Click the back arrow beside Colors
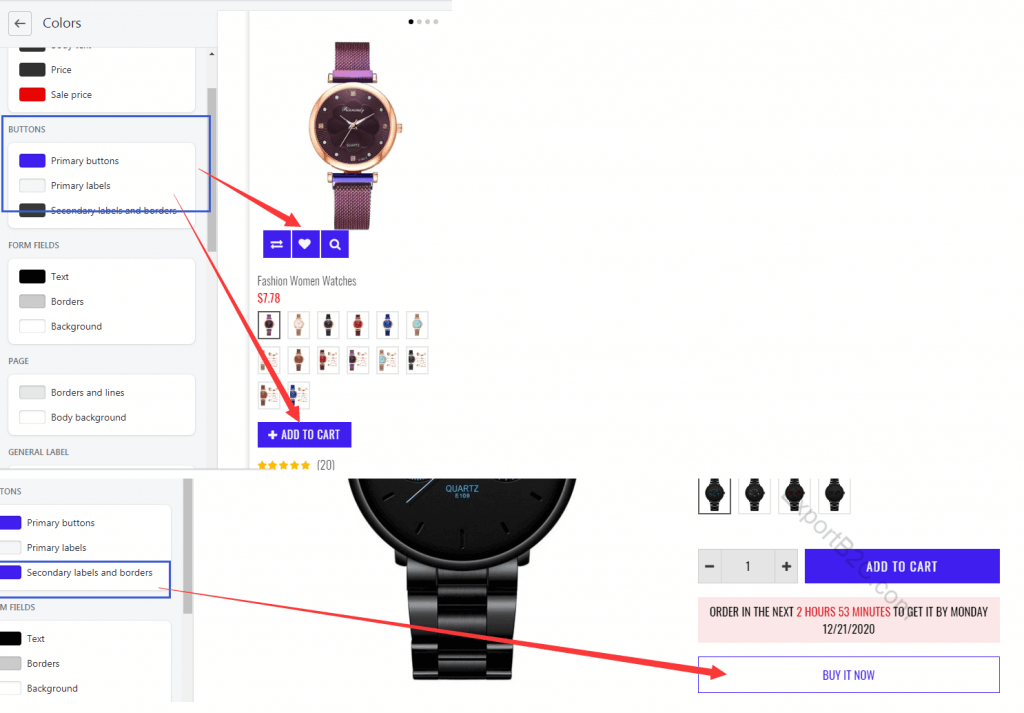Viewport: 1024px width, 713px height. (x=20, y=24)
